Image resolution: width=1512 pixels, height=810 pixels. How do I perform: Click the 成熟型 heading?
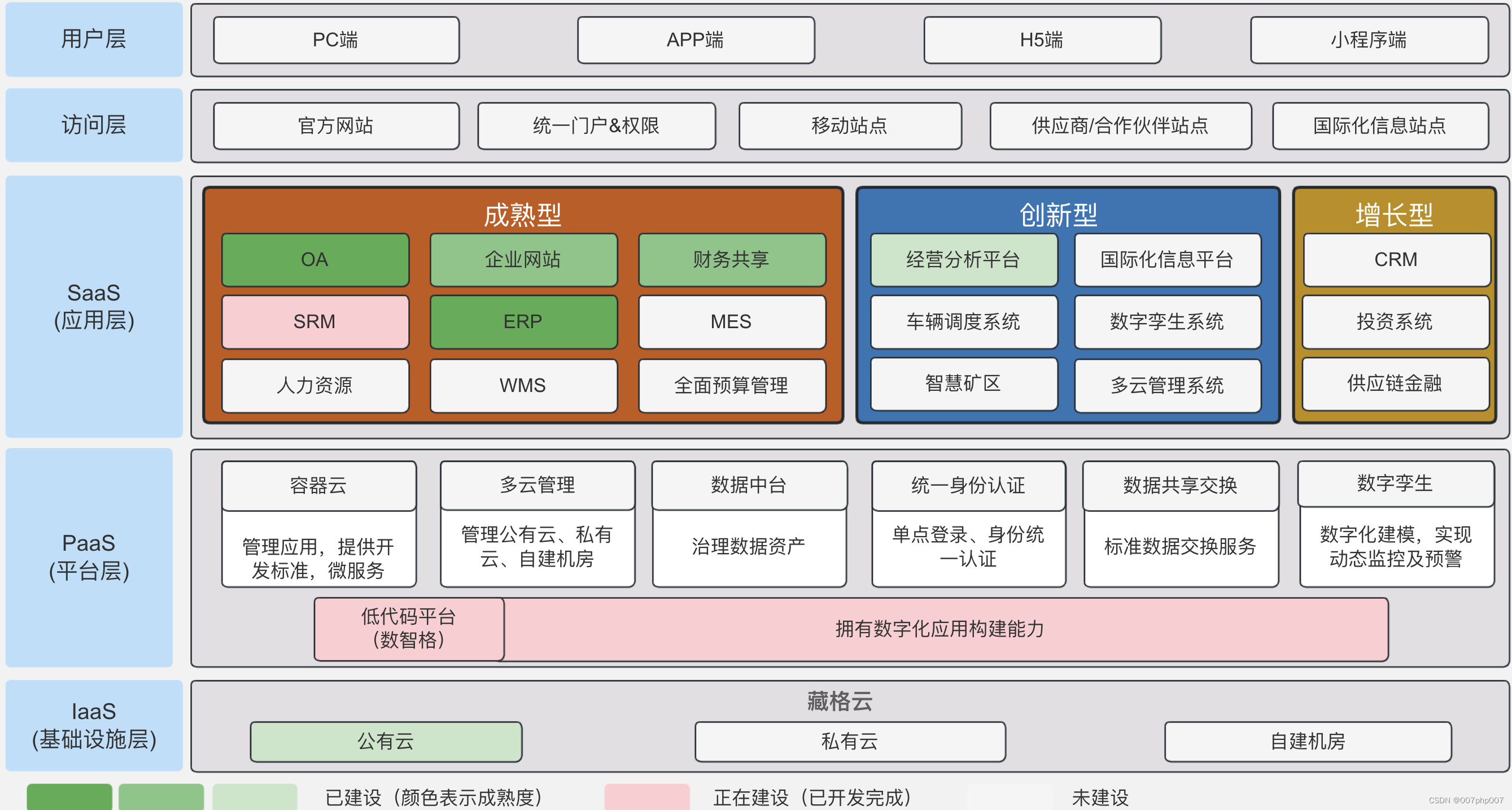[522, 215]
